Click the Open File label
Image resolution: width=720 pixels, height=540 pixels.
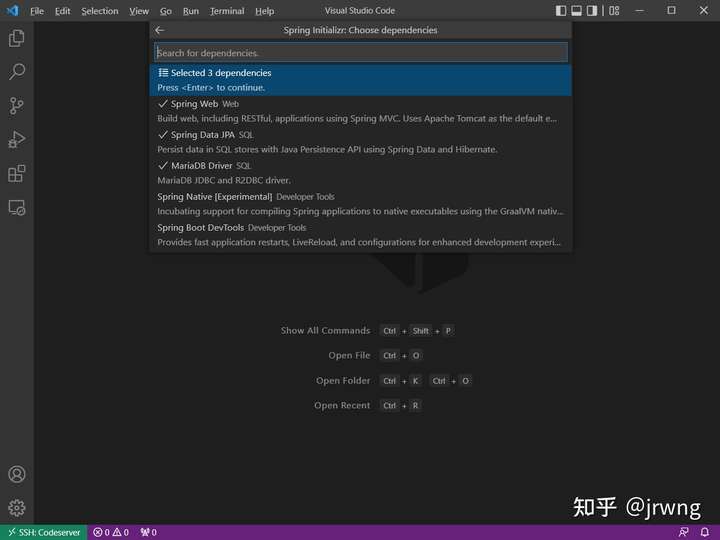point(349,355)
